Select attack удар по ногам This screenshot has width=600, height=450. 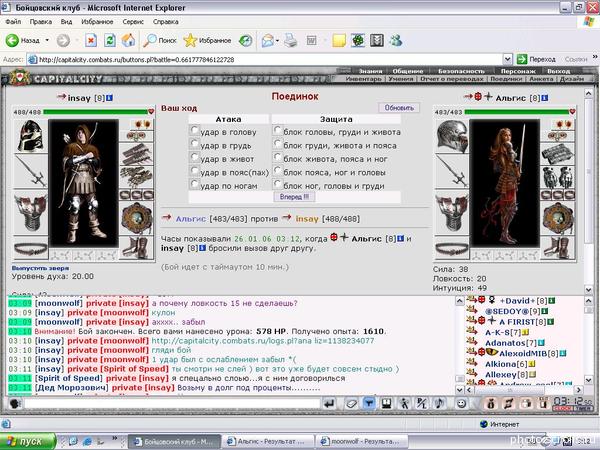coord(194,184)
